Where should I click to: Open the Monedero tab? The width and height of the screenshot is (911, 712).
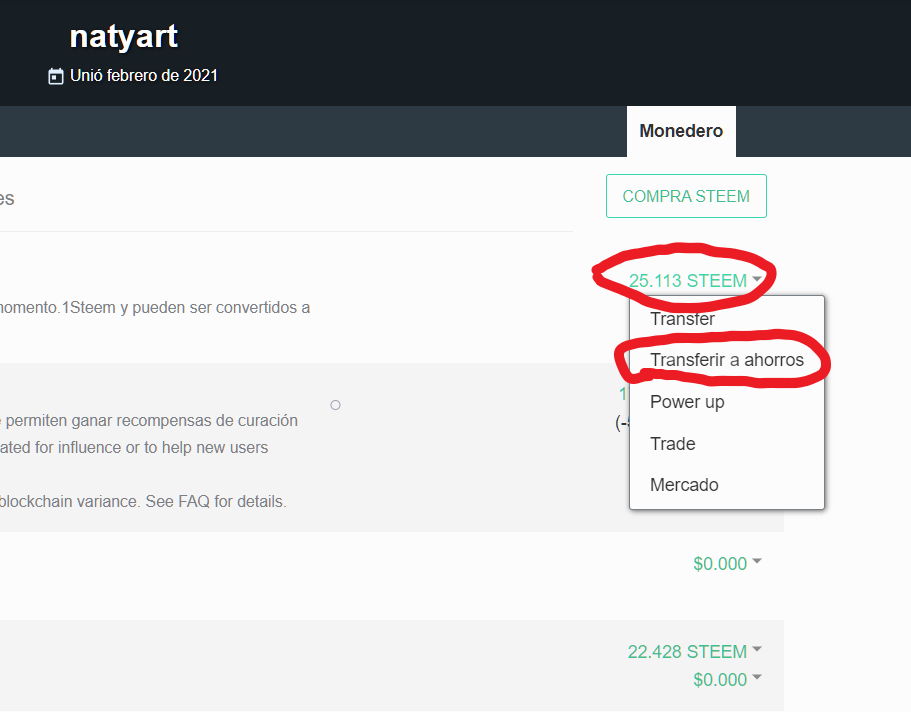pyautogui.click(x=681, y=131)
